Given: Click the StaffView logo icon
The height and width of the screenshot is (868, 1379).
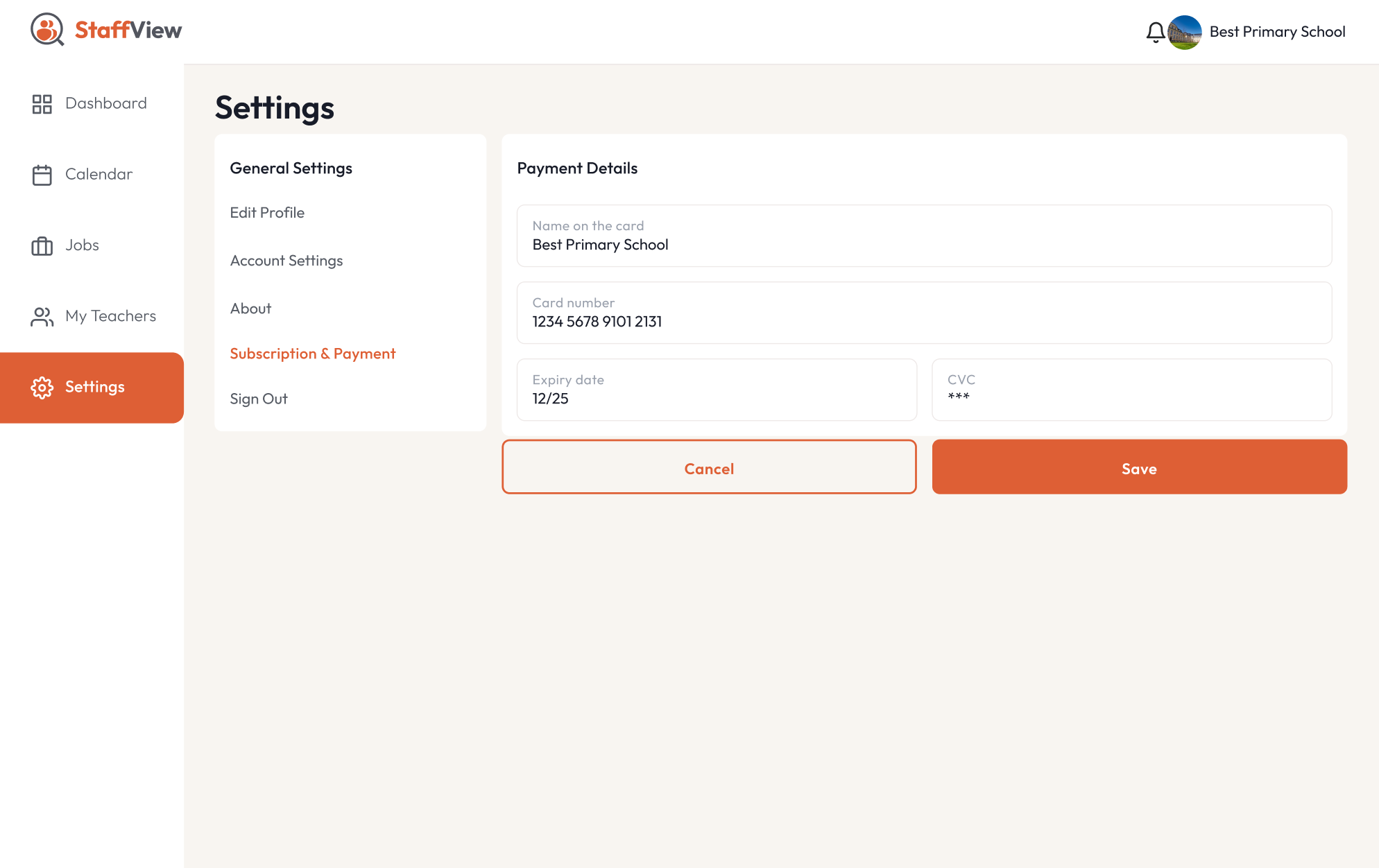Looking at the screenshot, I should click(x=47, y=30).
